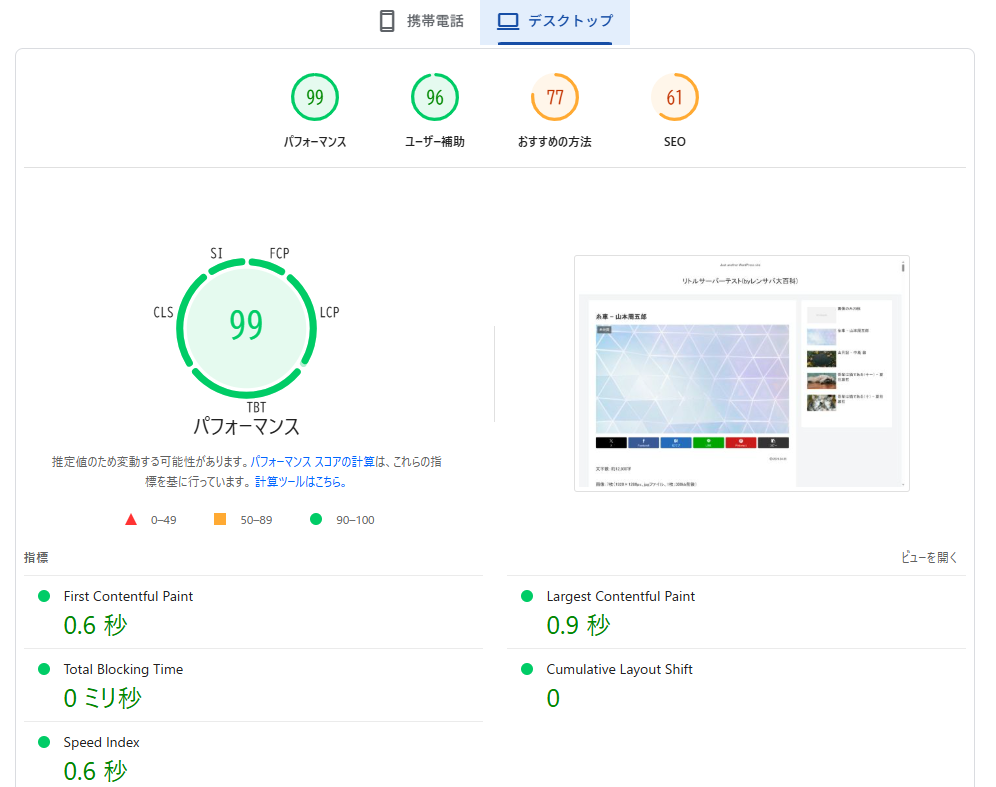Click the green dot beside Cumulative Layout Shift
The width and height of the screenshot is (996, 787).
point(527,669)
